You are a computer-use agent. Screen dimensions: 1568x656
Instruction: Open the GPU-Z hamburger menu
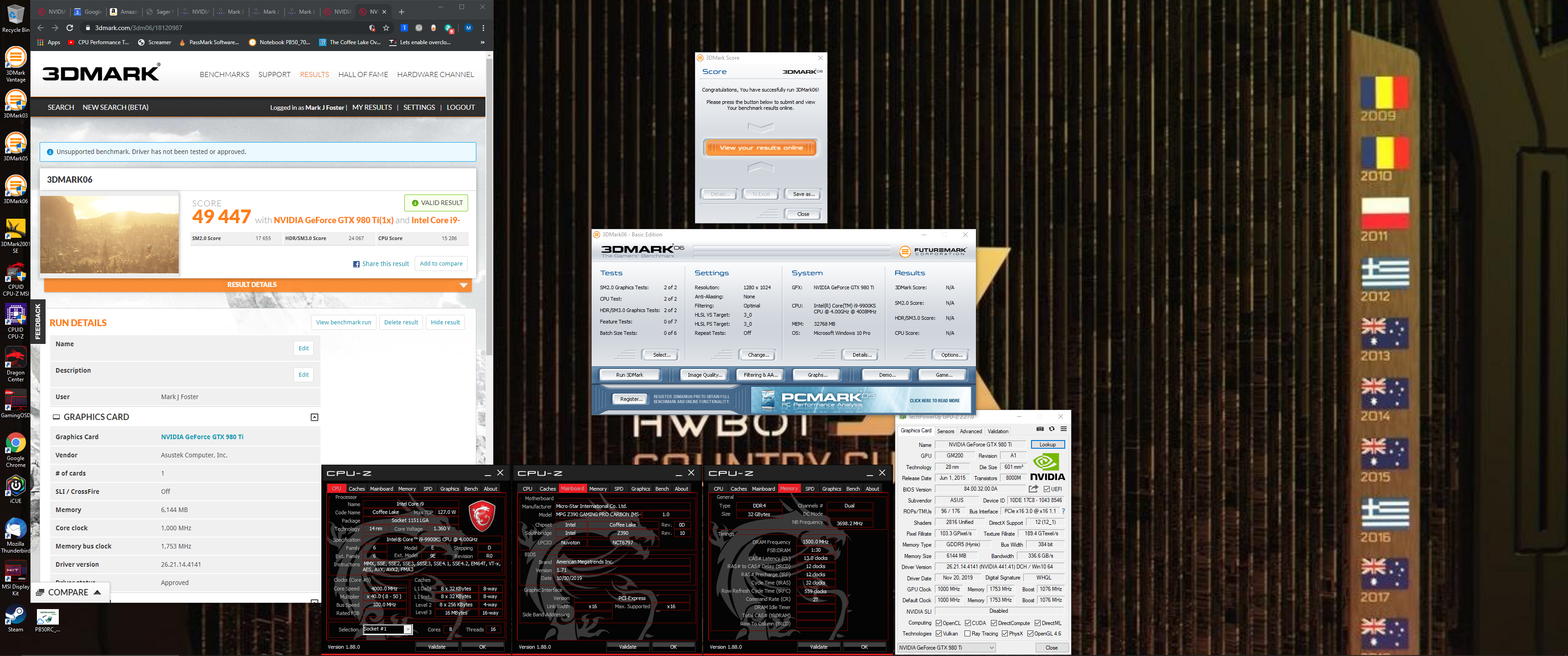coord(1063,429)
